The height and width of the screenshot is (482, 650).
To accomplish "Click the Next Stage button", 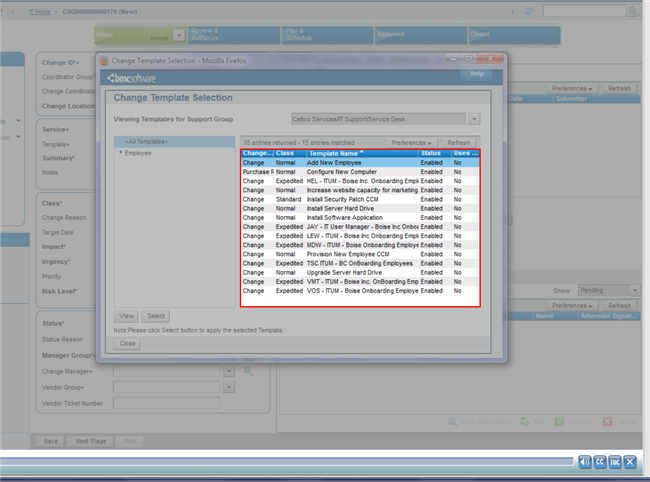I will pyautogui.click(x=91, y=441).
